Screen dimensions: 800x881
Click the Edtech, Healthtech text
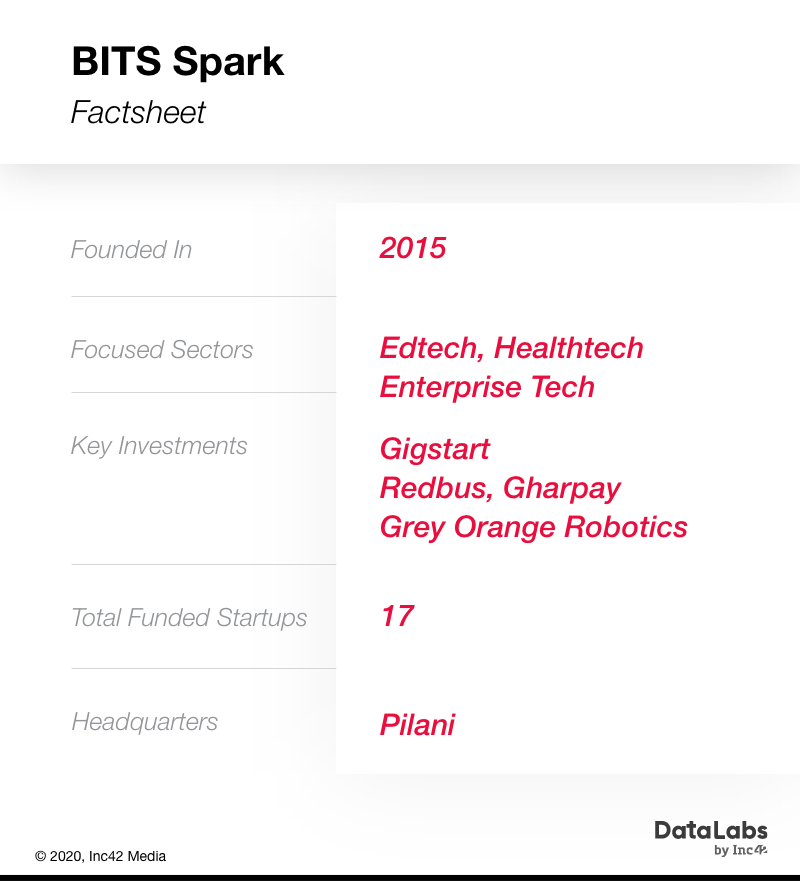click(x=511, y=348)
